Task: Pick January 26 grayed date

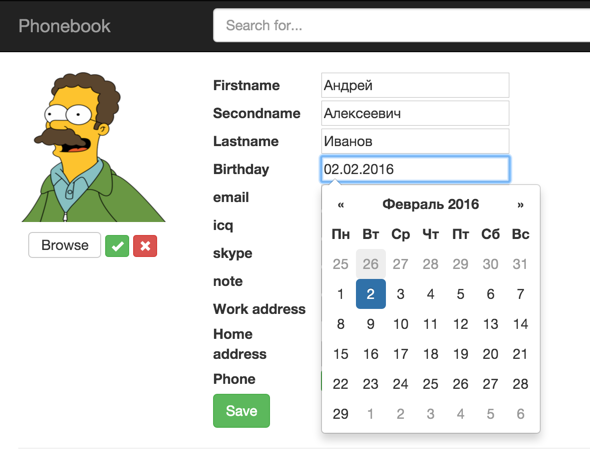Action: point(371,264)
